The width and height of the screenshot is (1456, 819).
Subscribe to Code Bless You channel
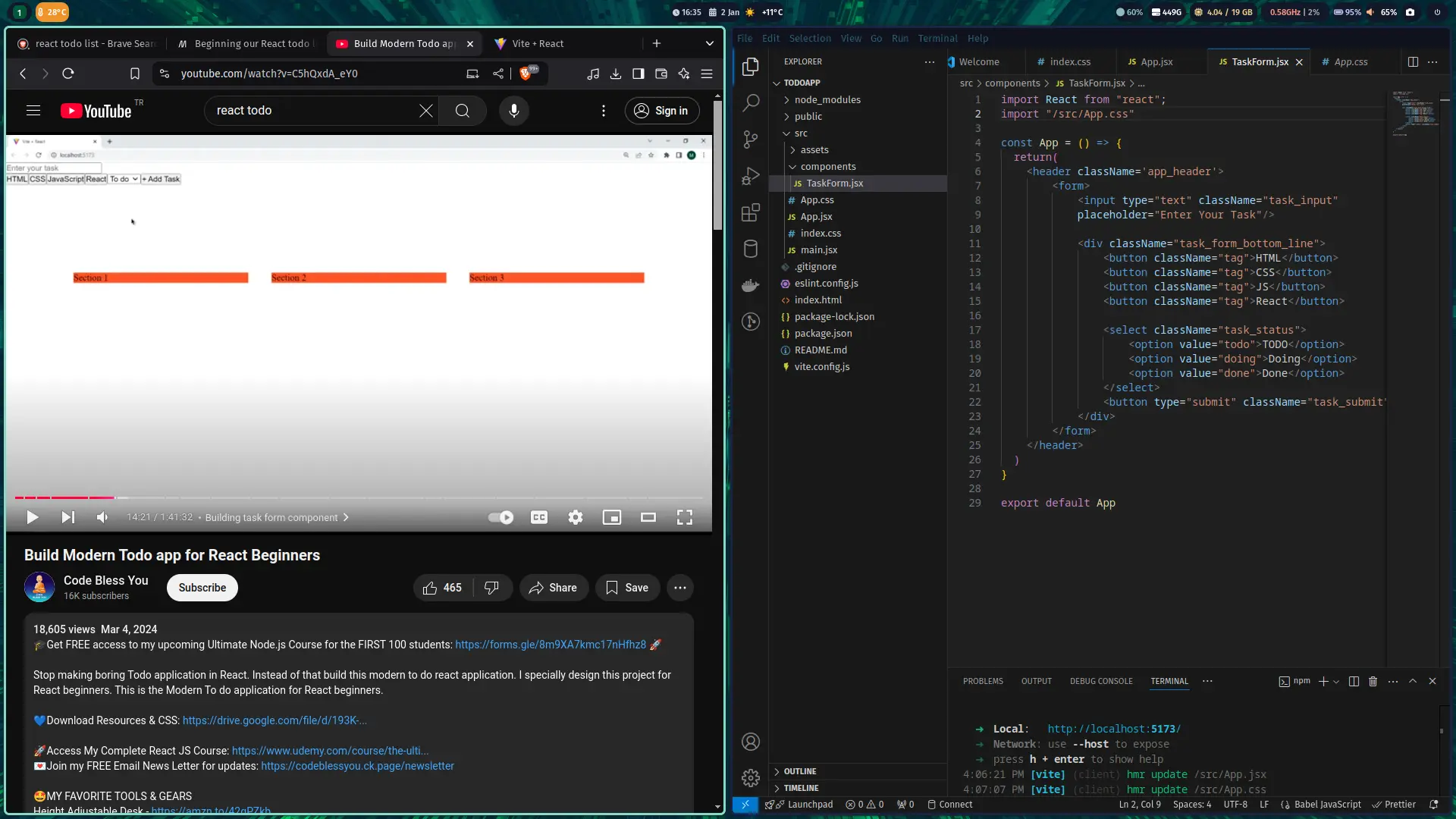[x=202, y=588]
